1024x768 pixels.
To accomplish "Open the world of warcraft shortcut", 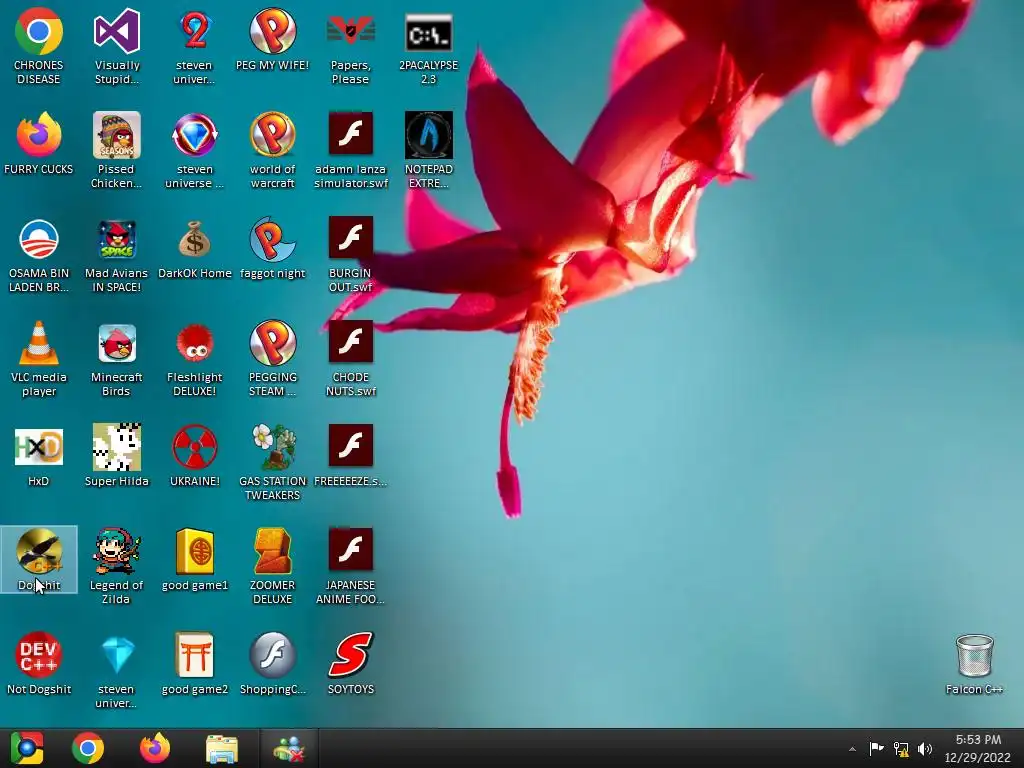I will (x=272, y=150).
